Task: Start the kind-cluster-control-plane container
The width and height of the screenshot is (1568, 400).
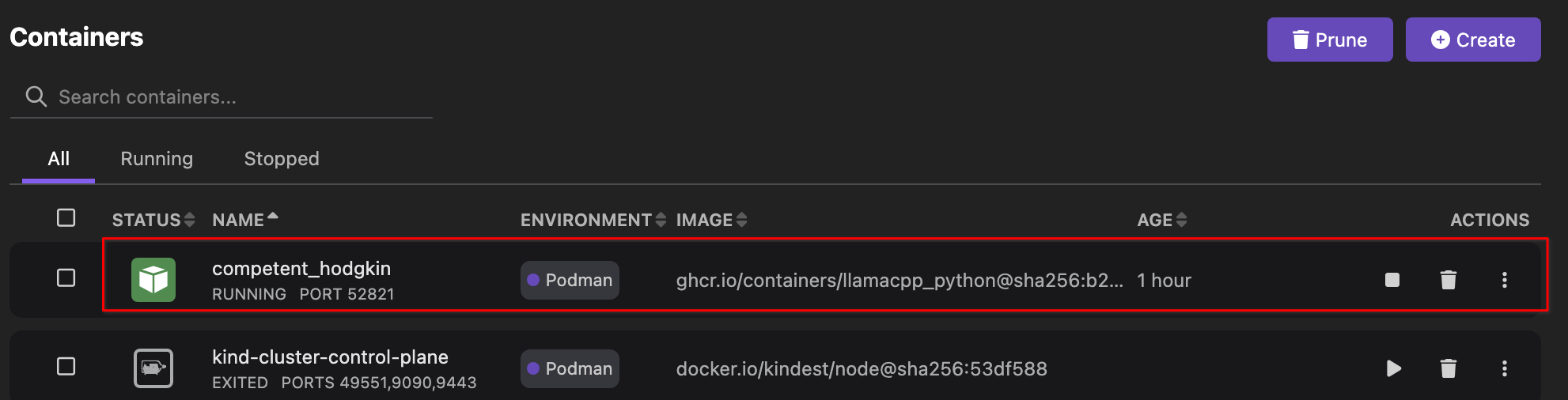Action: [x=1394, y=368]
